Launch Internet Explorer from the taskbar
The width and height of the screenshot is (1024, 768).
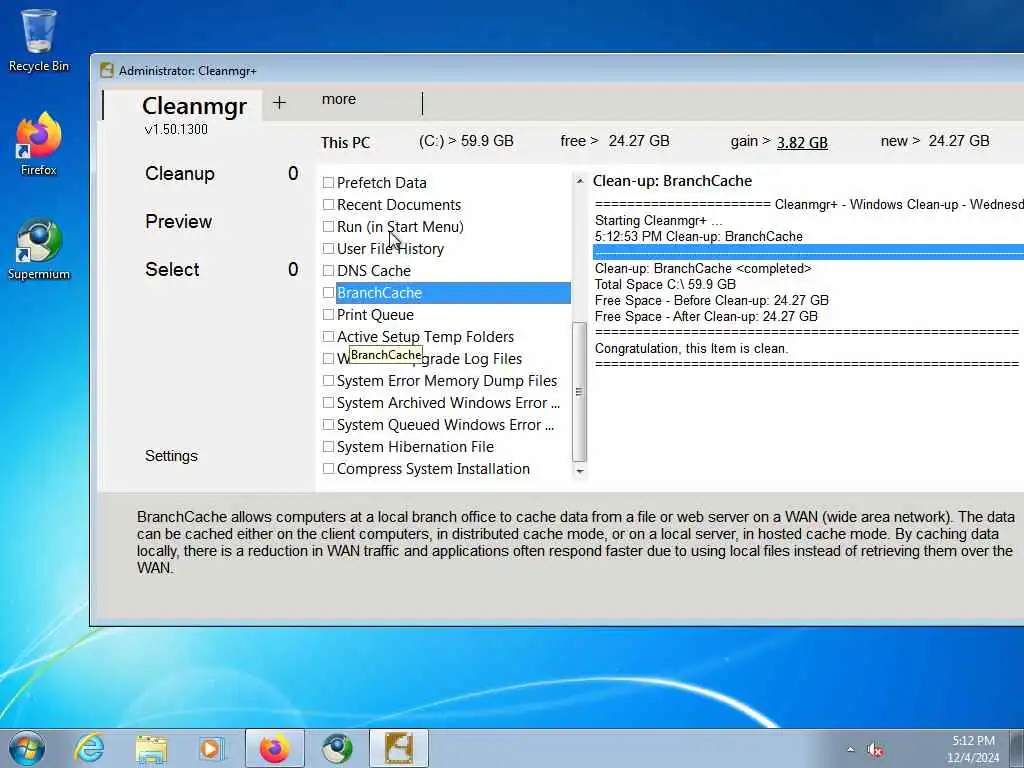89,748
